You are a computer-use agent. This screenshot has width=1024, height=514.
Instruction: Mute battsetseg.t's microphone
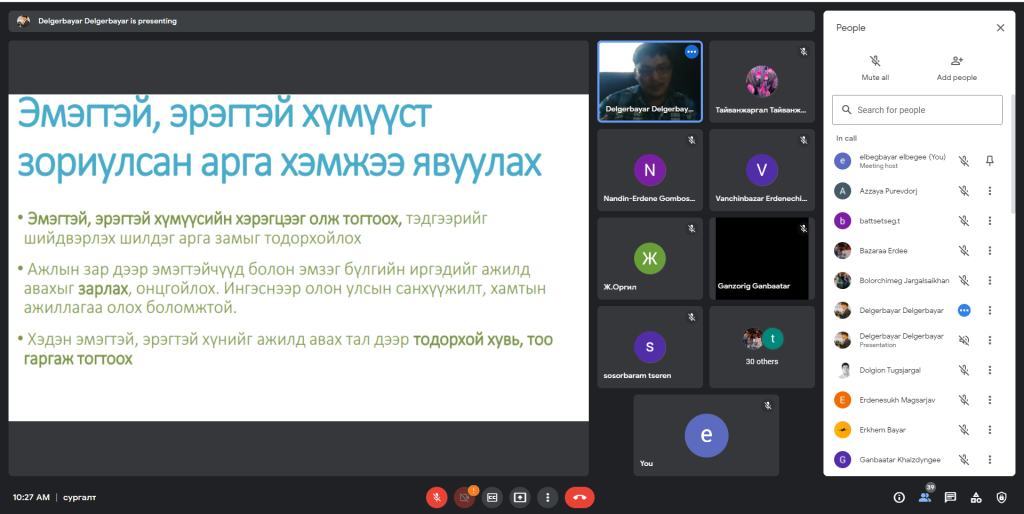click(964, 221)
